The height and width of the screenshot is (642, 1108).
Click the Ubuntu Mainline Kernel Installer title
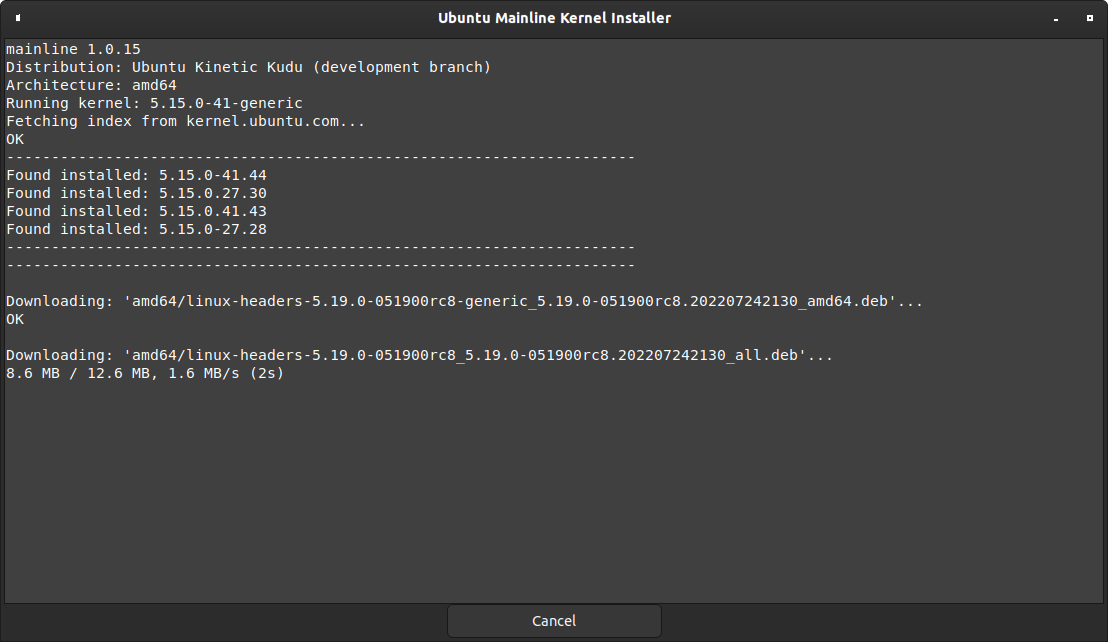[554, 18]
